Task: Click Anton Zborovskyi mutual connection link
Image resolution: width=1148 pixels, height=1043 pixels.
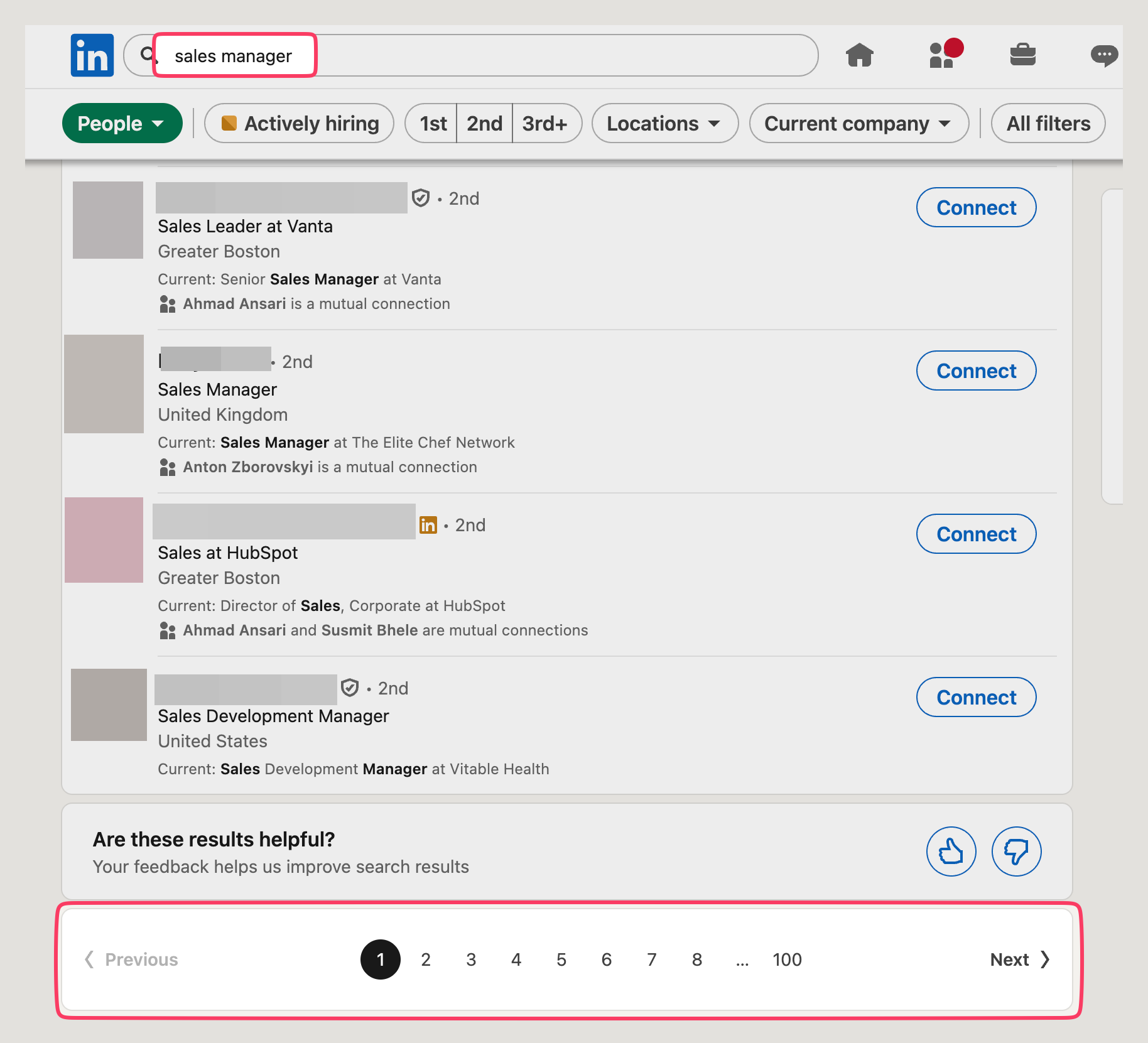Action: point(248,467)
